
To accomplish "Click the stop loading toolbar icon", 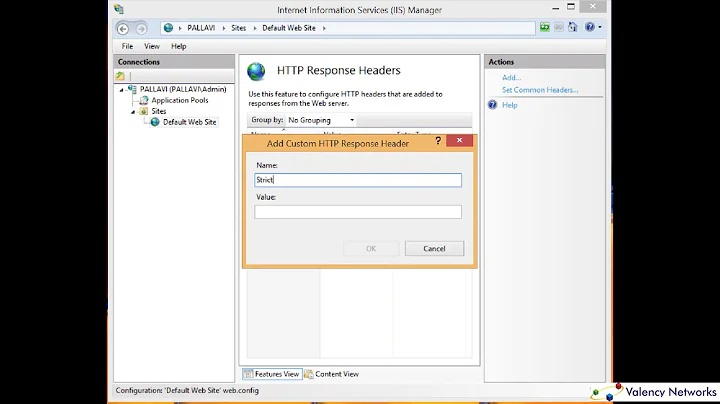I will click(x=559, y=27).
